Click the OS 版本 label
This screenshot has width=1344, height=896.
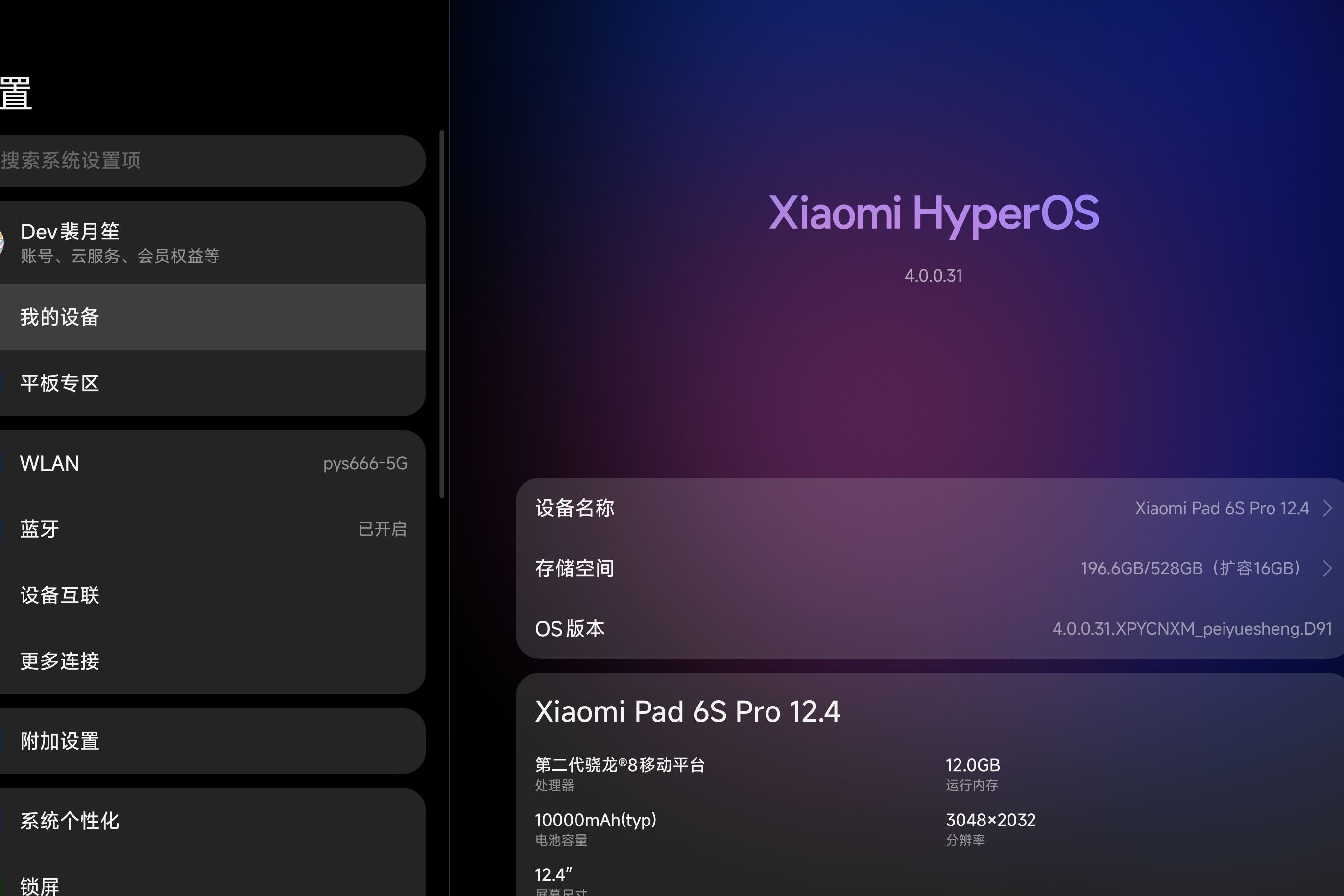tap(570, 629)
